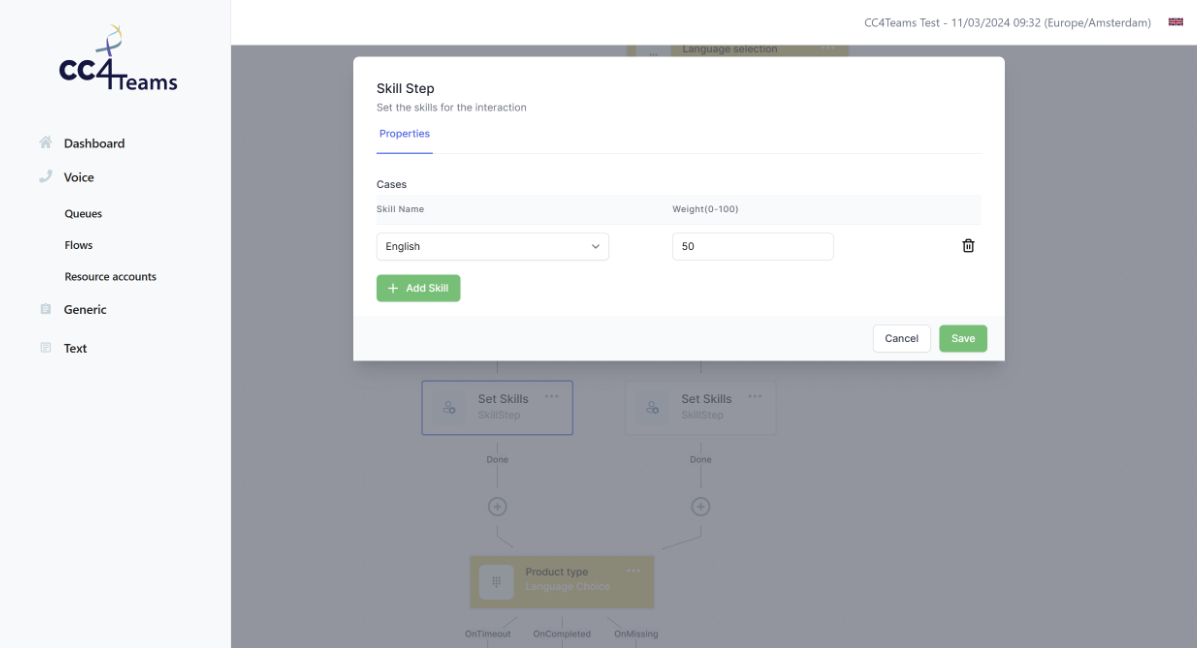Go to Flows in sidebar
The image size is (1197, 648).
point(79,245)
